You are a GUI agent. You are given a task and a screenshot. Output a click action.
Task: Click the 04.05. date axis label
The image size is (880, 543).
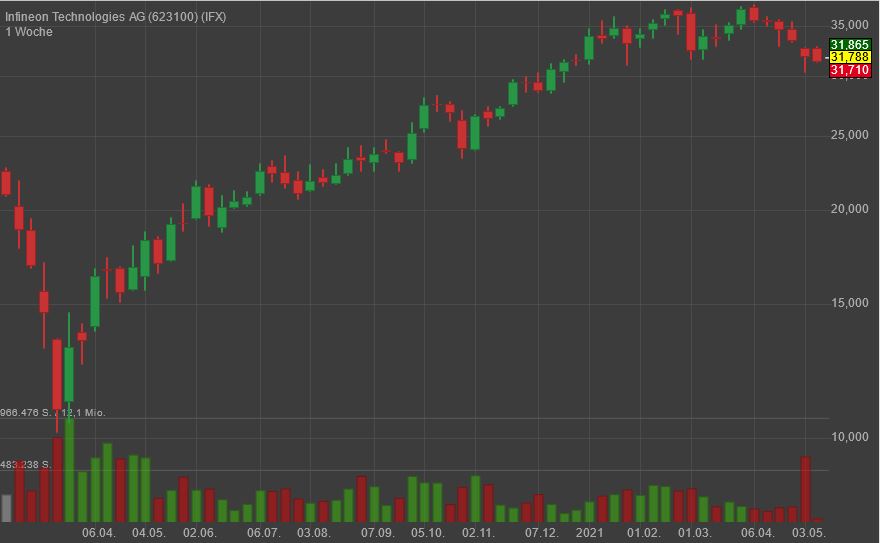click(x=149, y=532)
